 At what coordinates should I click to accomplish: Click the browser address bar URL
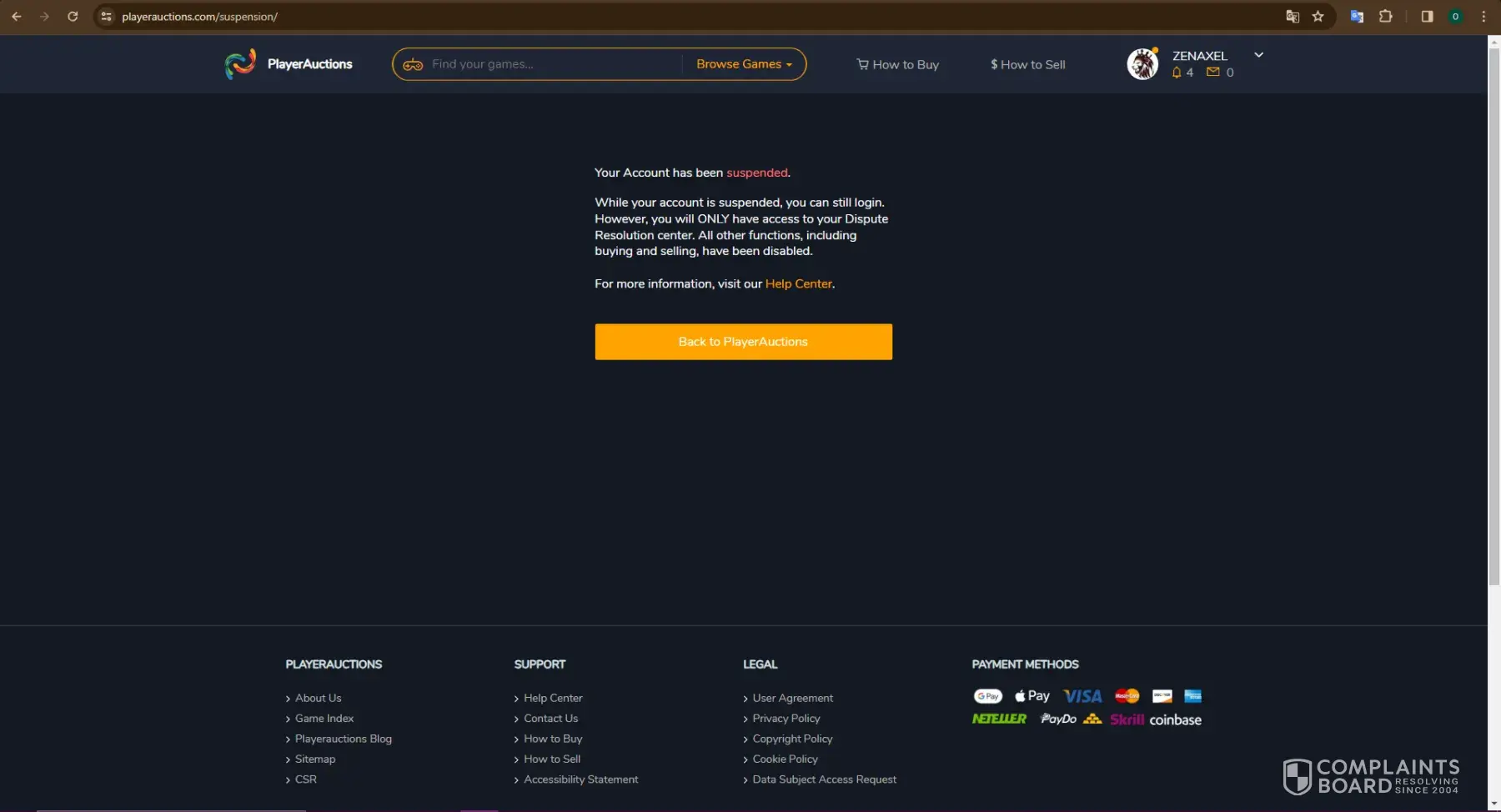[200, 17]
